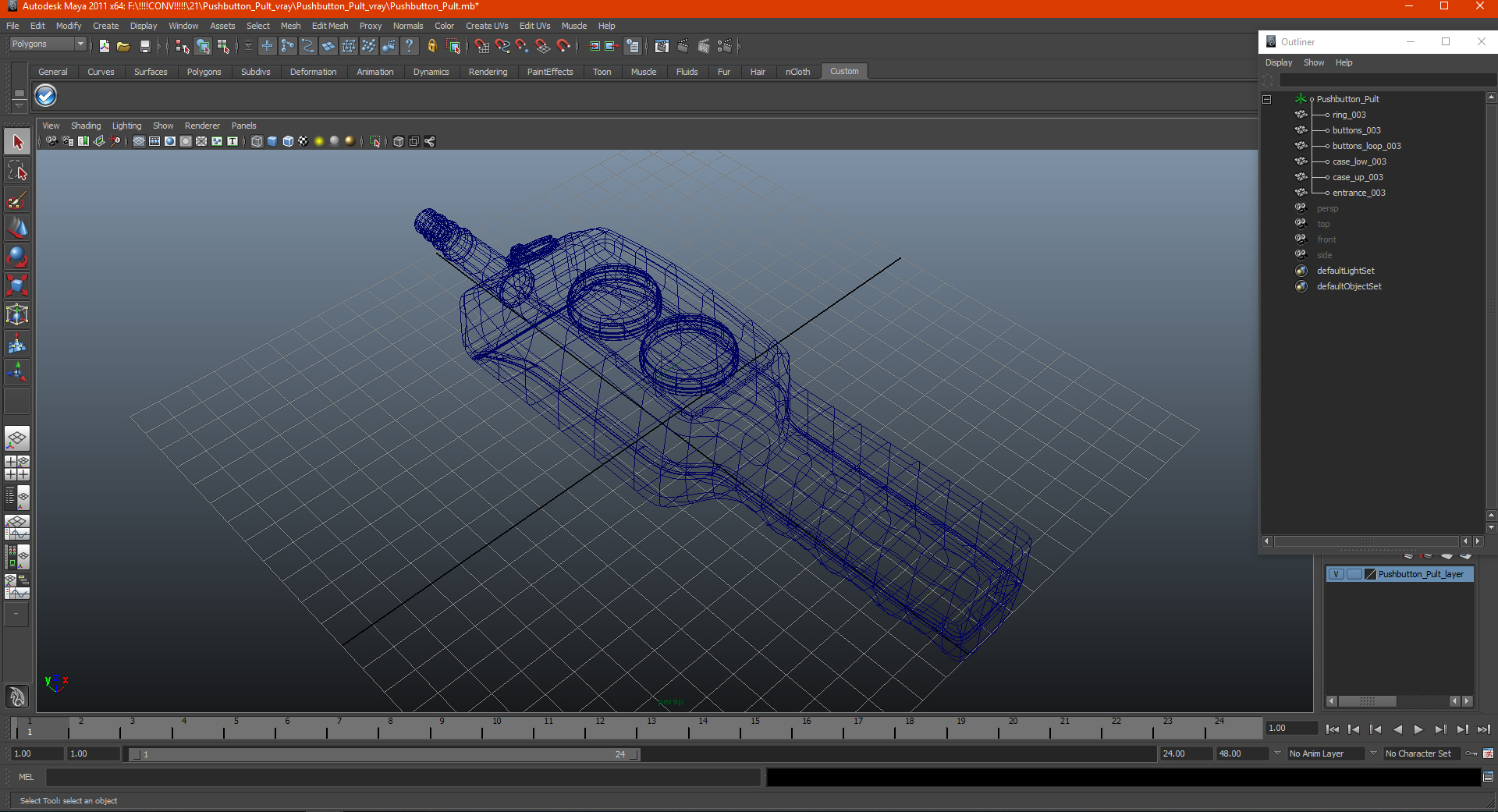Expand the selection mask collapse arrow
The width and height of the screenshot is (1498, 812).
pos(248,46)
